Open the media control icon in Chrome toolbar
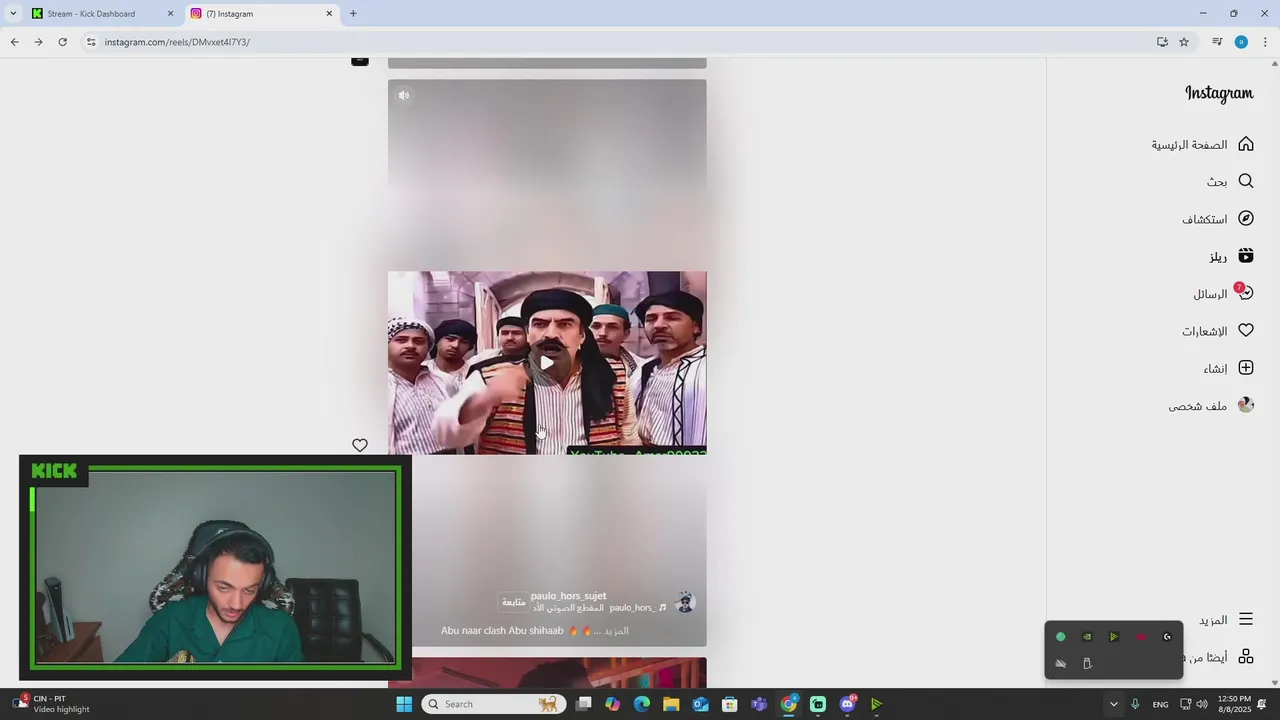This screenshot has height=720, width=1280. pyautogui.click(x=1217, y=42)
